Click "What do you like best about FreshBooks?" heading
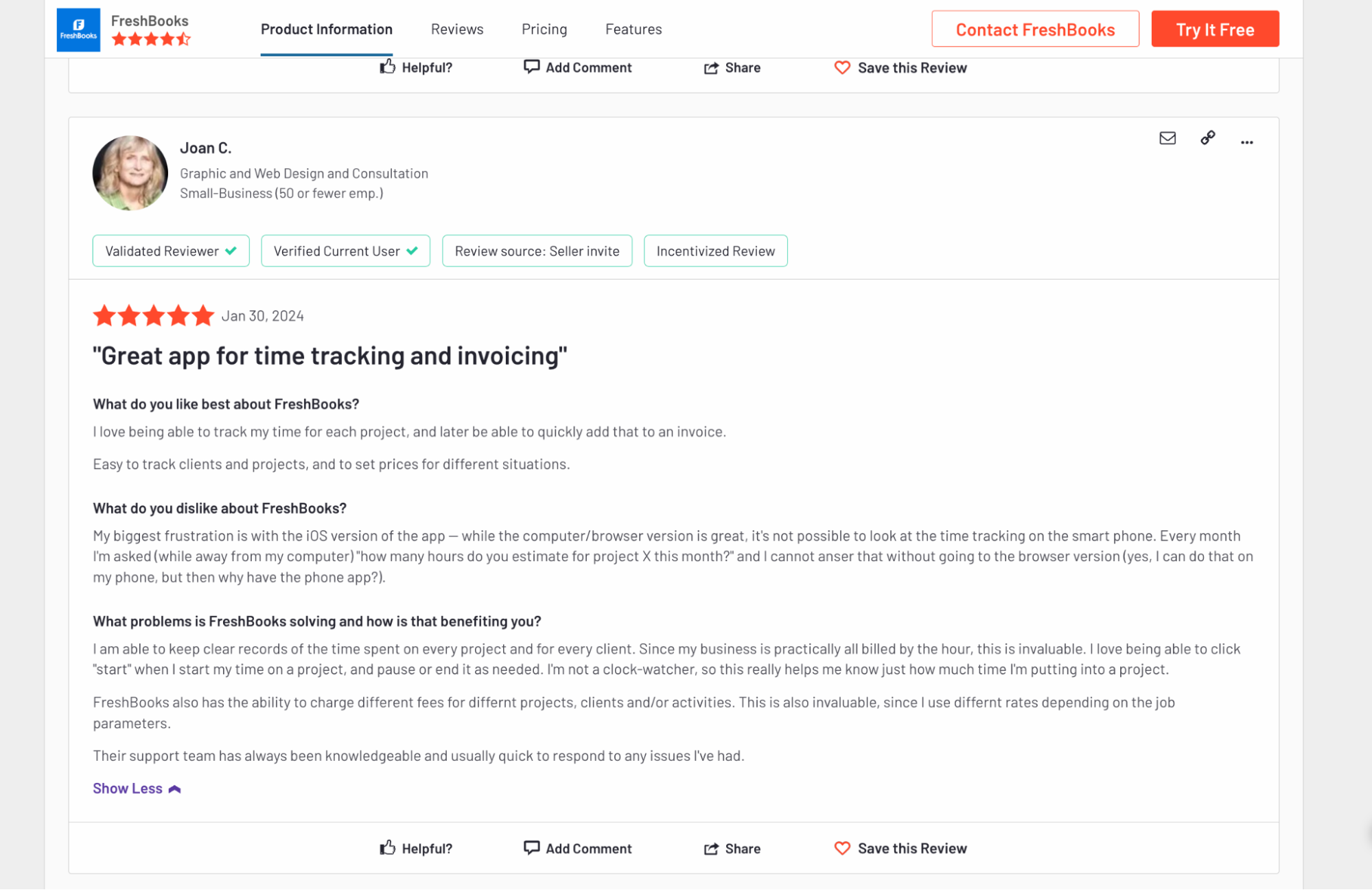The image size is (1372, 890). coord(226,404)
